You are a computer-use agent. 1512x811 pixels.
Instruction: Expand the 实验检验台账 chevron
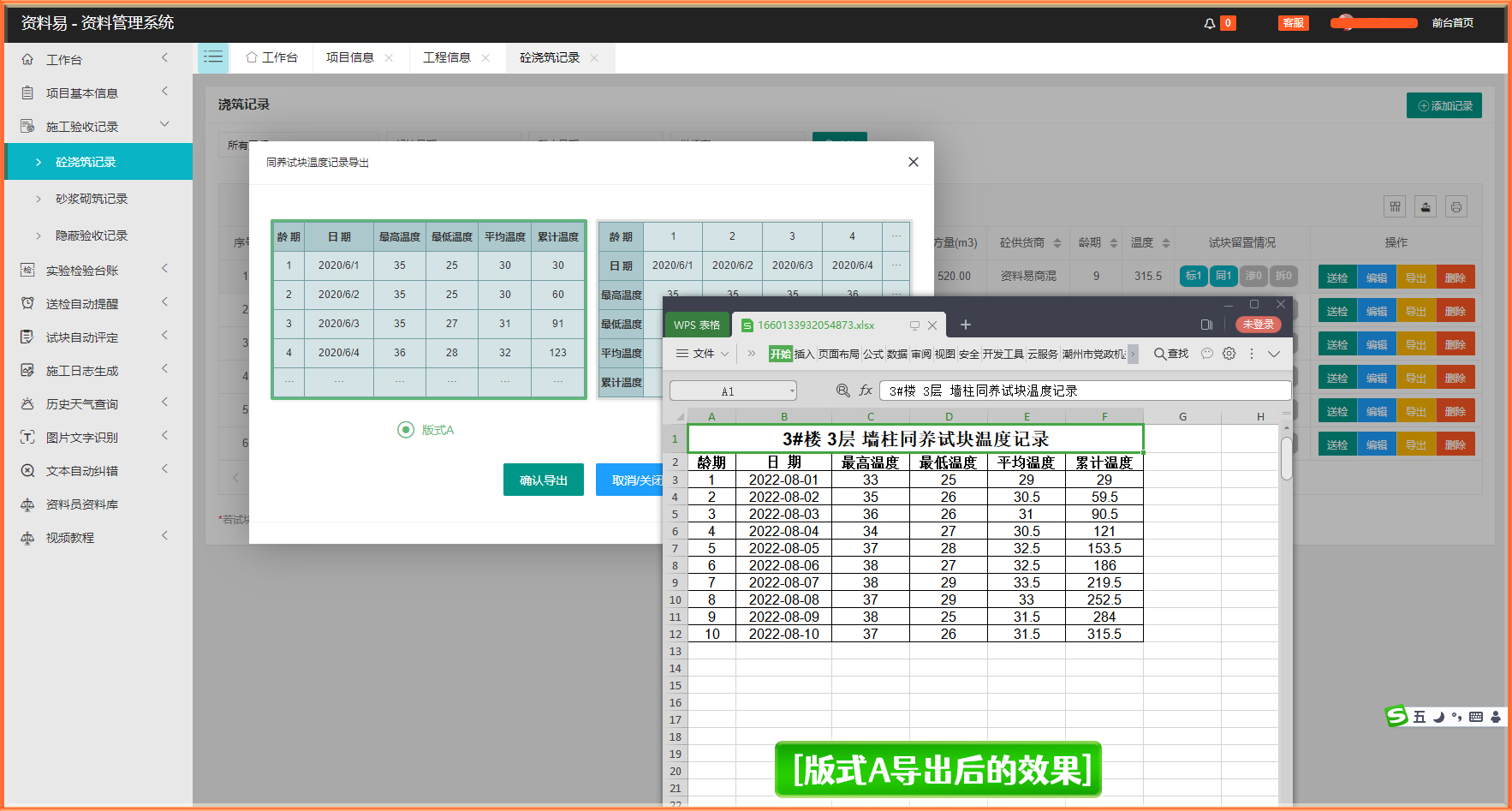pos(164,269)
